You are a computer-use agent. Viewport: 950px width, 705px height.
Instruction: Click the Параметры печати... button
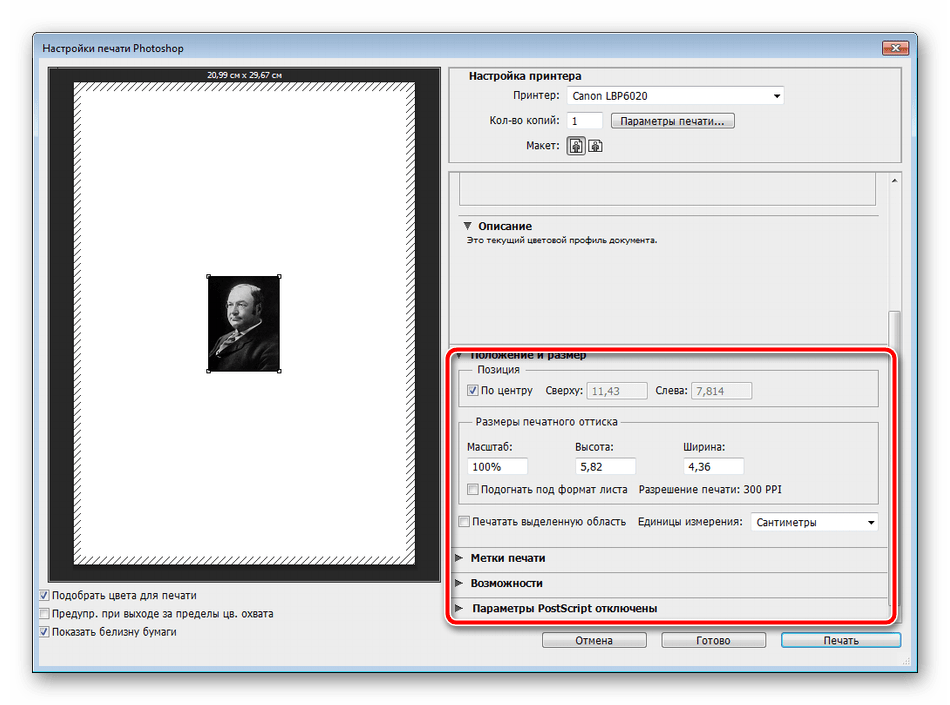(673, 121)
